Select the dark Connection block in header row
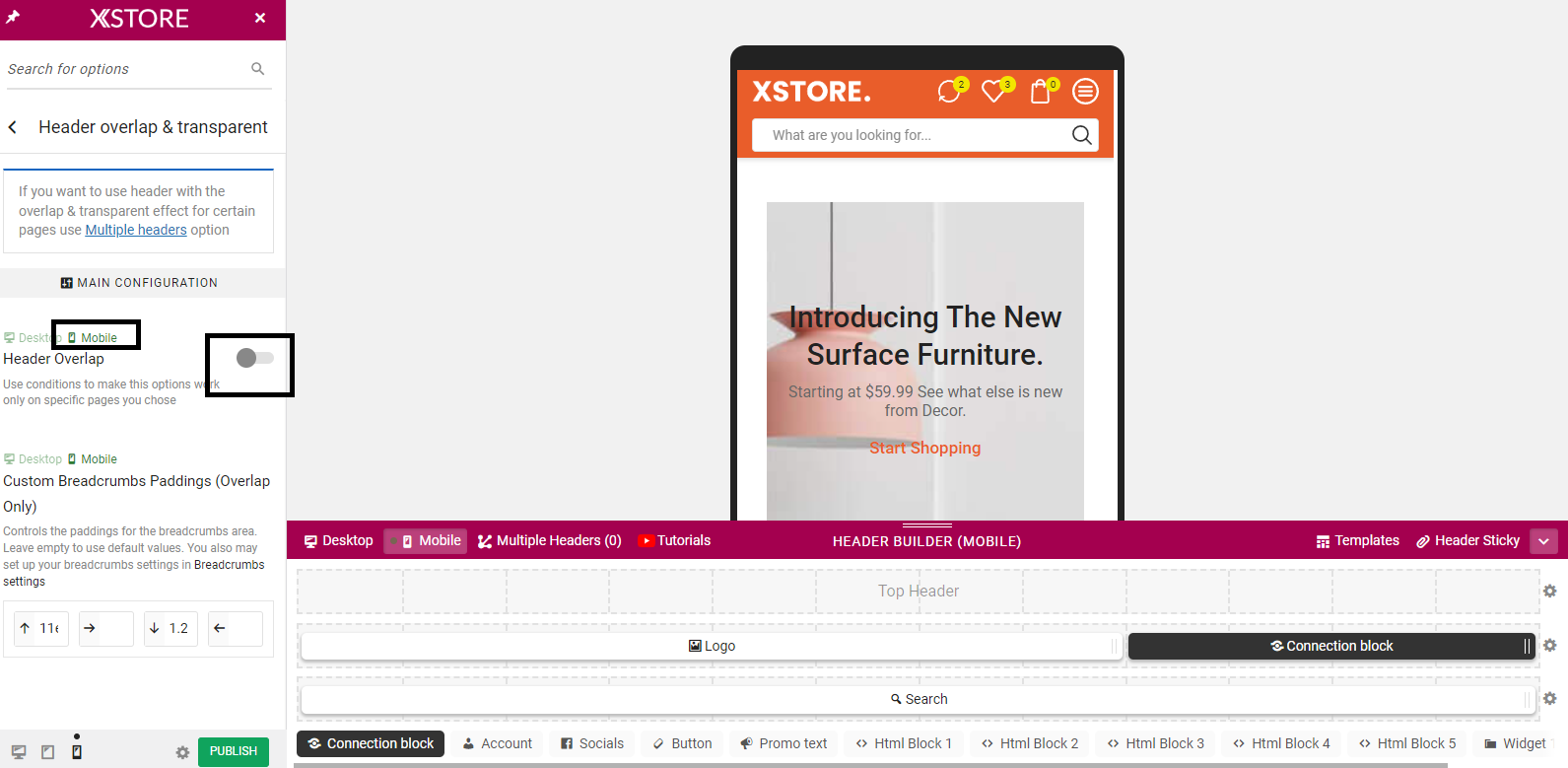Screen dimensions: 1568x768 click(x=1331, y=646)
